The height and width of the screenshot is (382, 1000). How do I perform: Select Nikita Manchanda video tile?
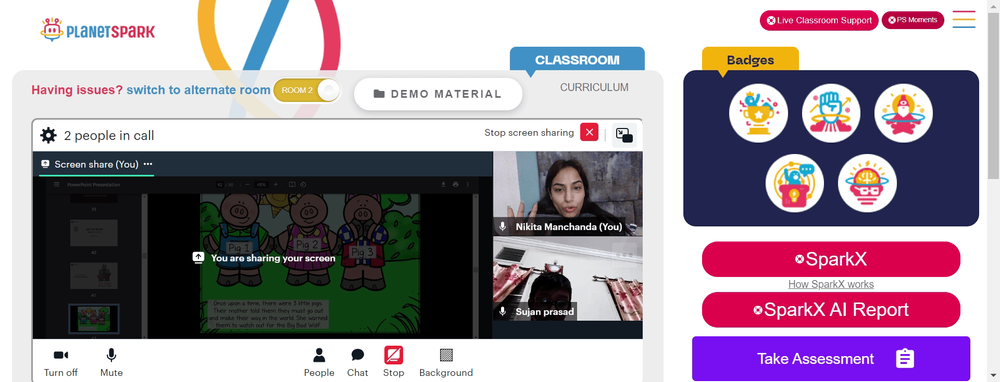568,194
